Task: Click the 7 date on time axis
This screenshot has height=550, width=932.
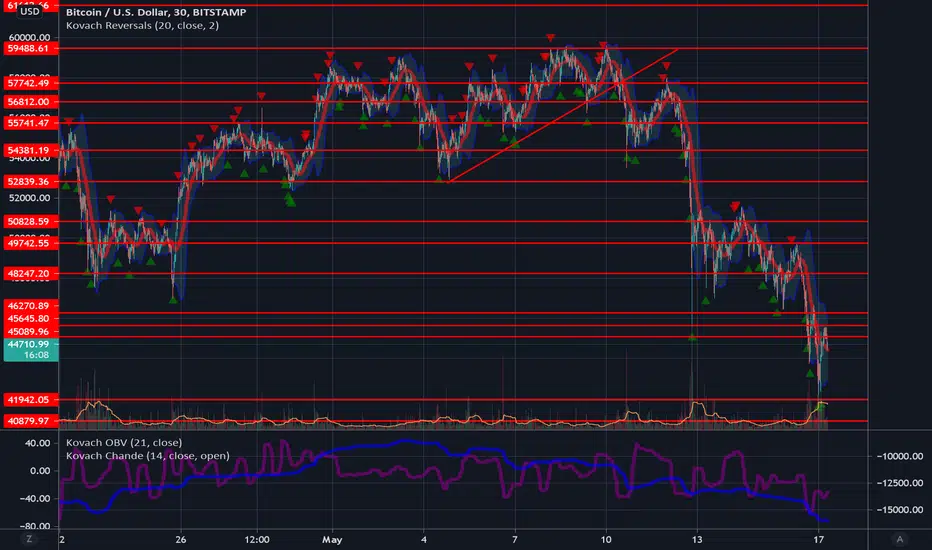Action: coord(515,540)
